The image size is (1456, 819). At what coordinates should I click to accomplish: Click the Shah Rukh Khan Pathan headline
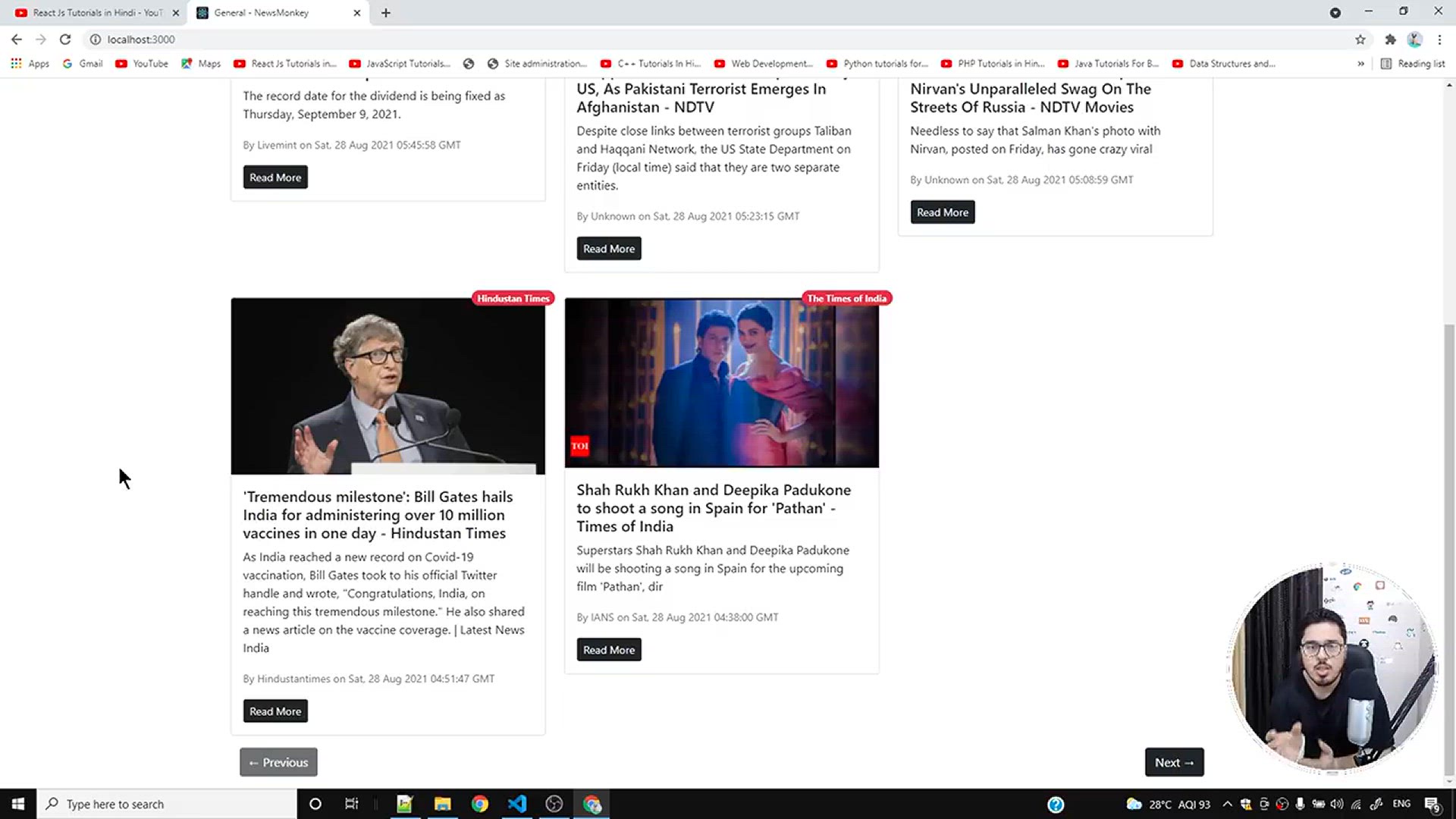click(x=714, y=508)
